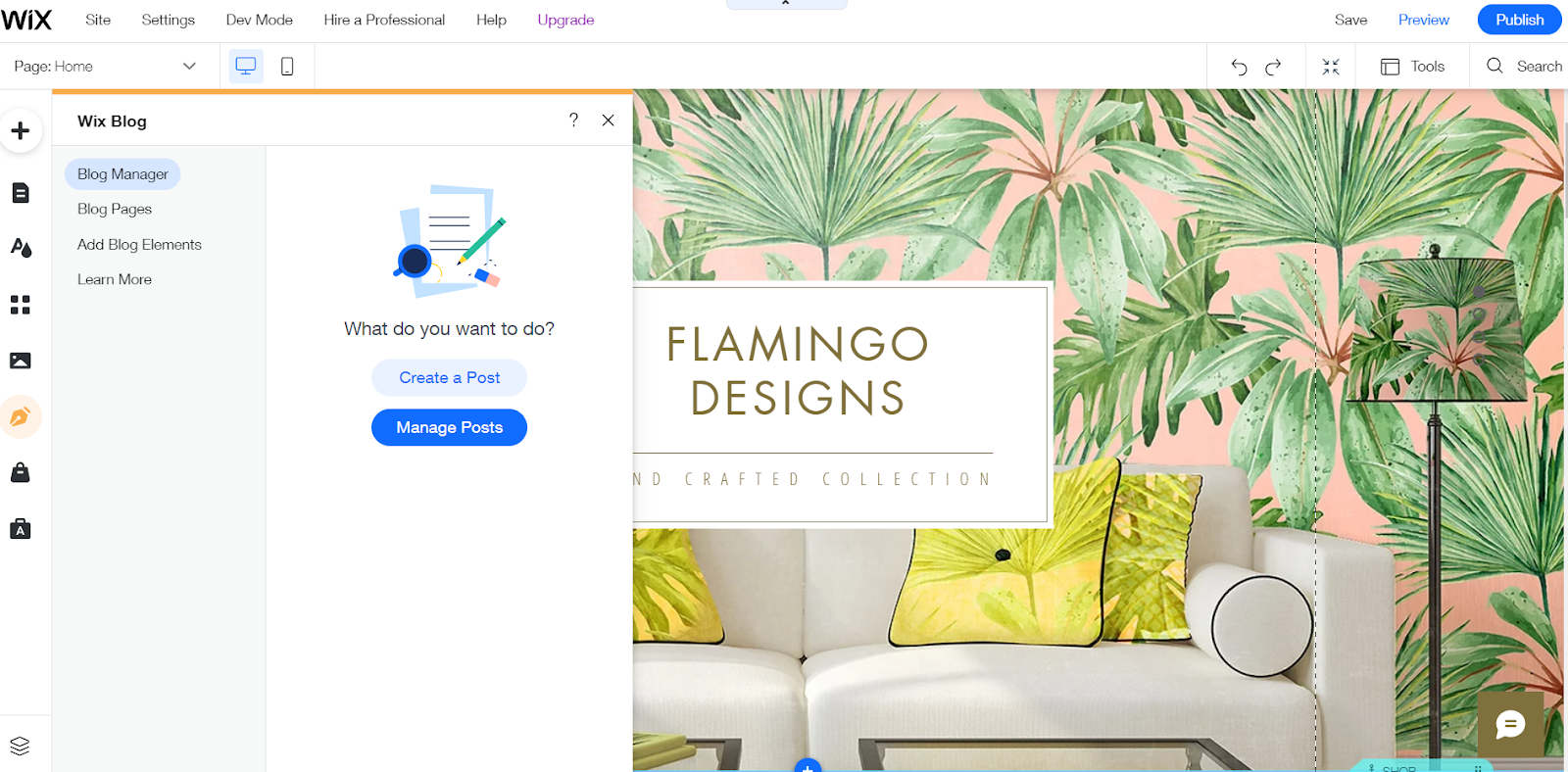Open the Layers icon at bottom left

click(20, 746)
